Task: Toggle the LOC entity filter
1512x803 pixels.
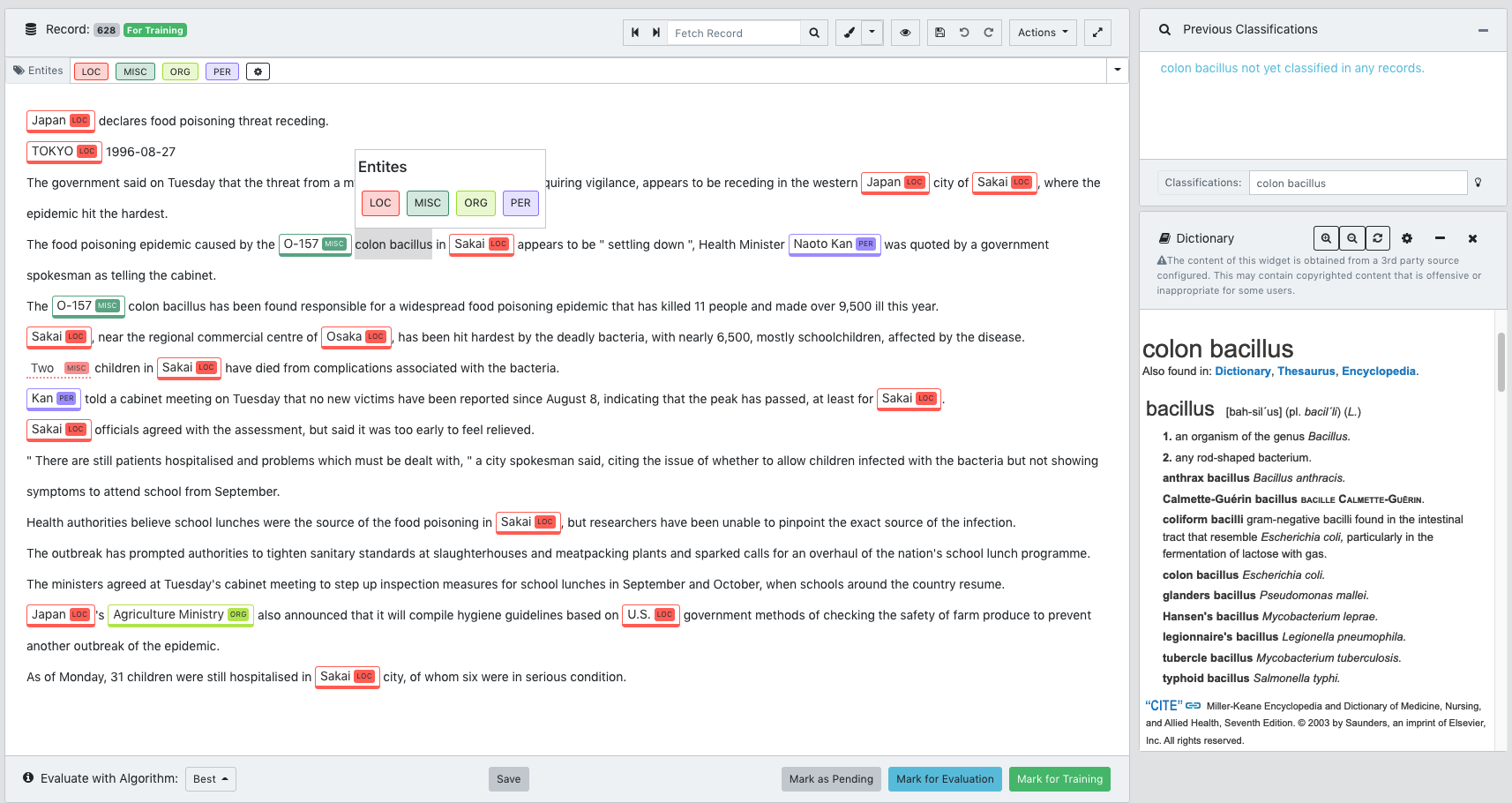Action: [x=90, y=71]
